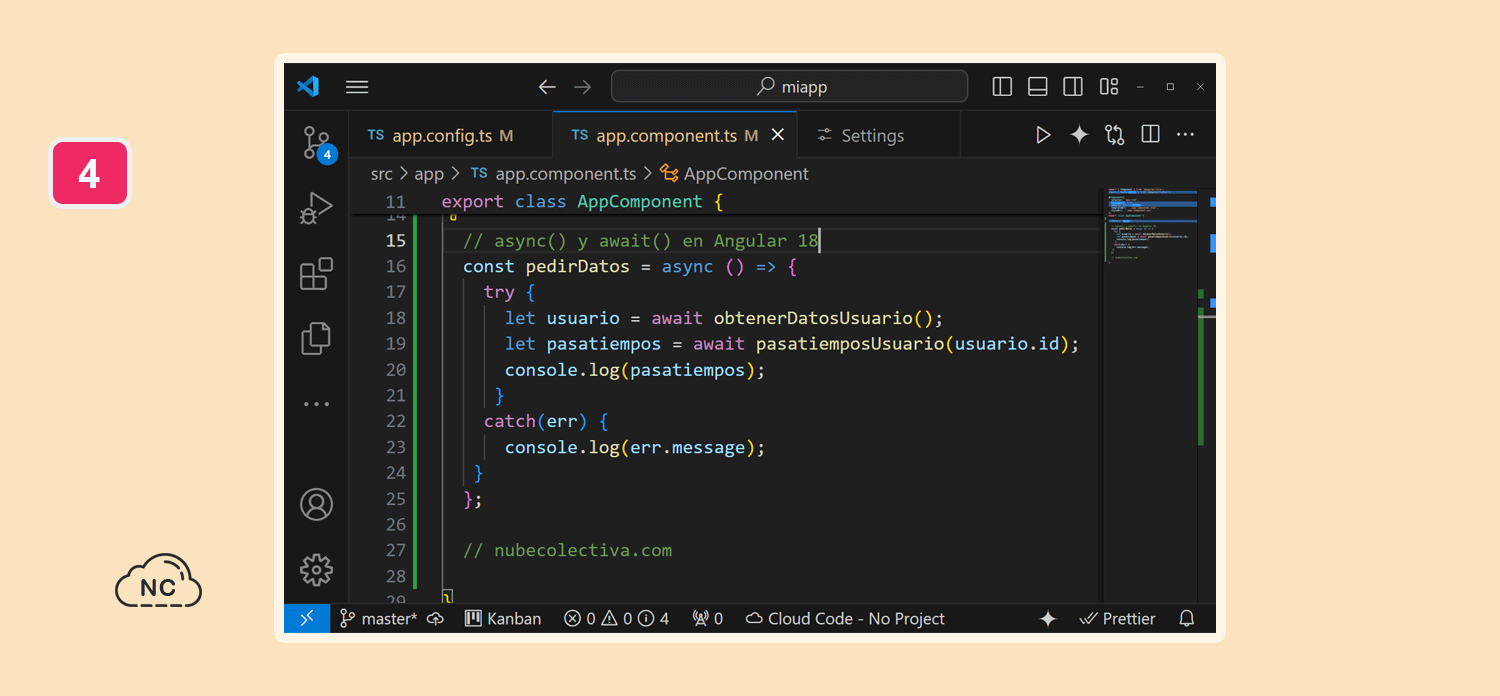Click sticky line export class AppComponent
Image resolution: width=1500 pixels, height=696 pixels.
pos(582,202)
